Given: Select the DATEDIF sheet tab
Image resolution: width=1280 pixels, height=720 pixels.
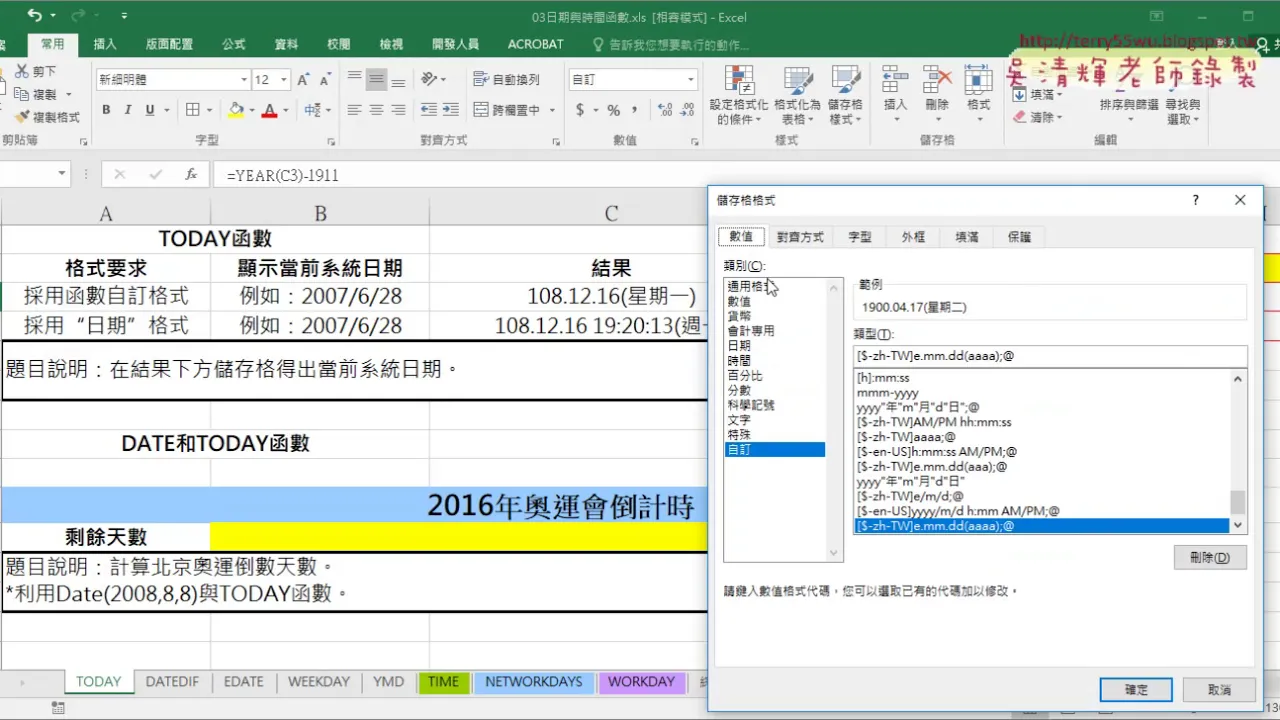Looking at the screenshot, I should 172,682.
